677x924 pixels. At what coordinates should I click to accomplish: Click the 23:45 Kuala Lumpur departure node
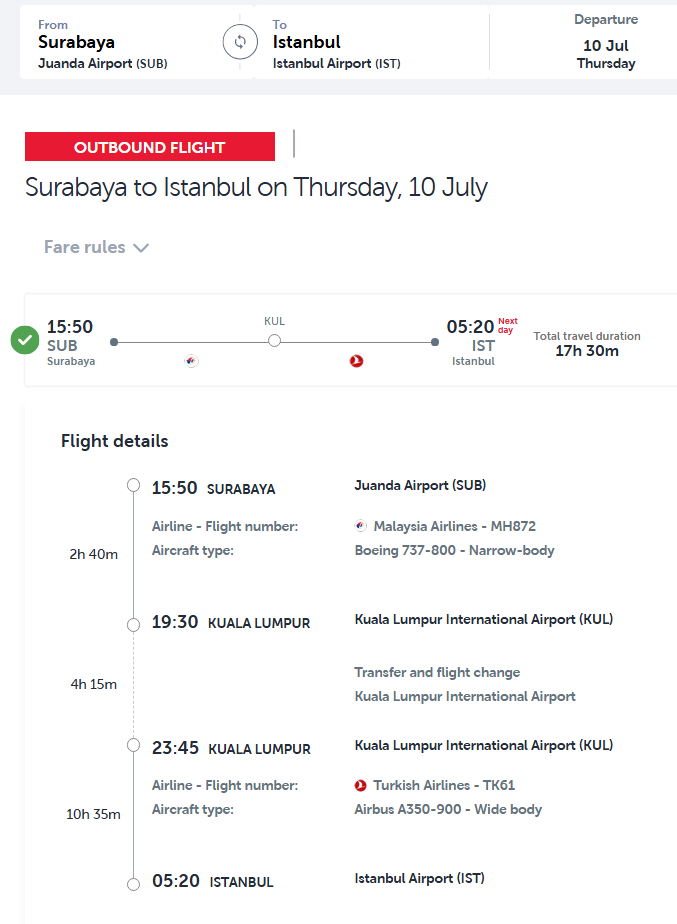point(133,746)
